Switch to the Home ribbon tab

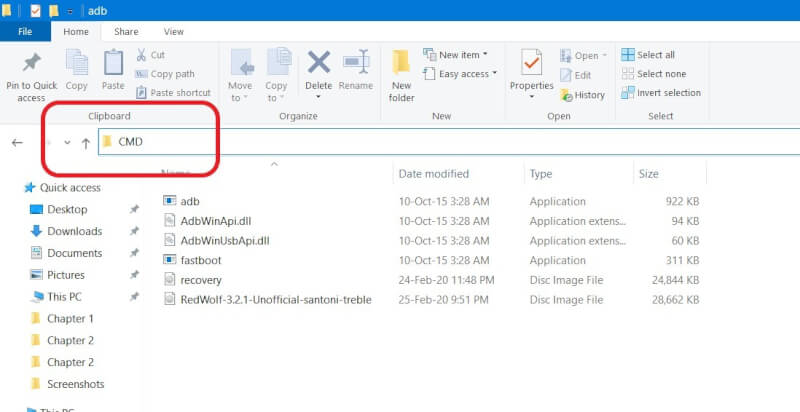coord(76,32)
